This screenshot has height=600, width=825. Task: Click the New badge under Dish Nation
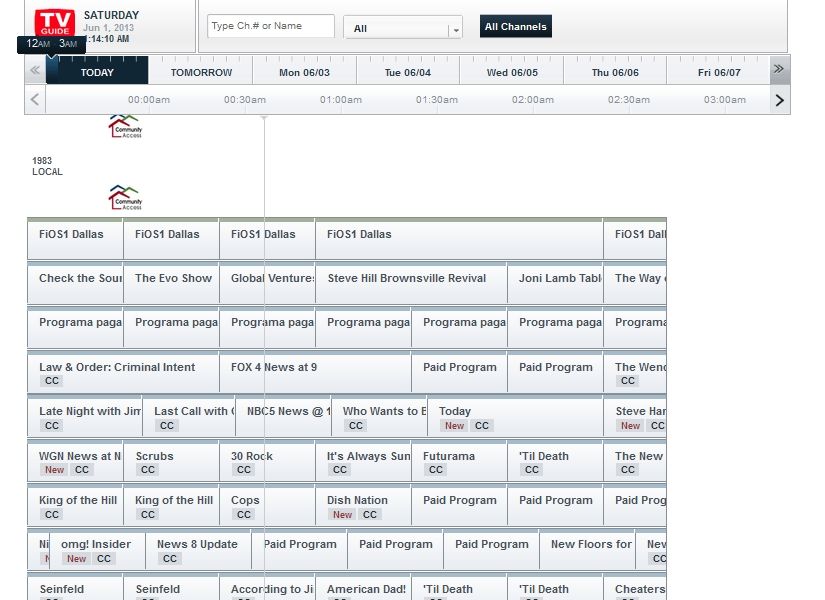point(342,515)
